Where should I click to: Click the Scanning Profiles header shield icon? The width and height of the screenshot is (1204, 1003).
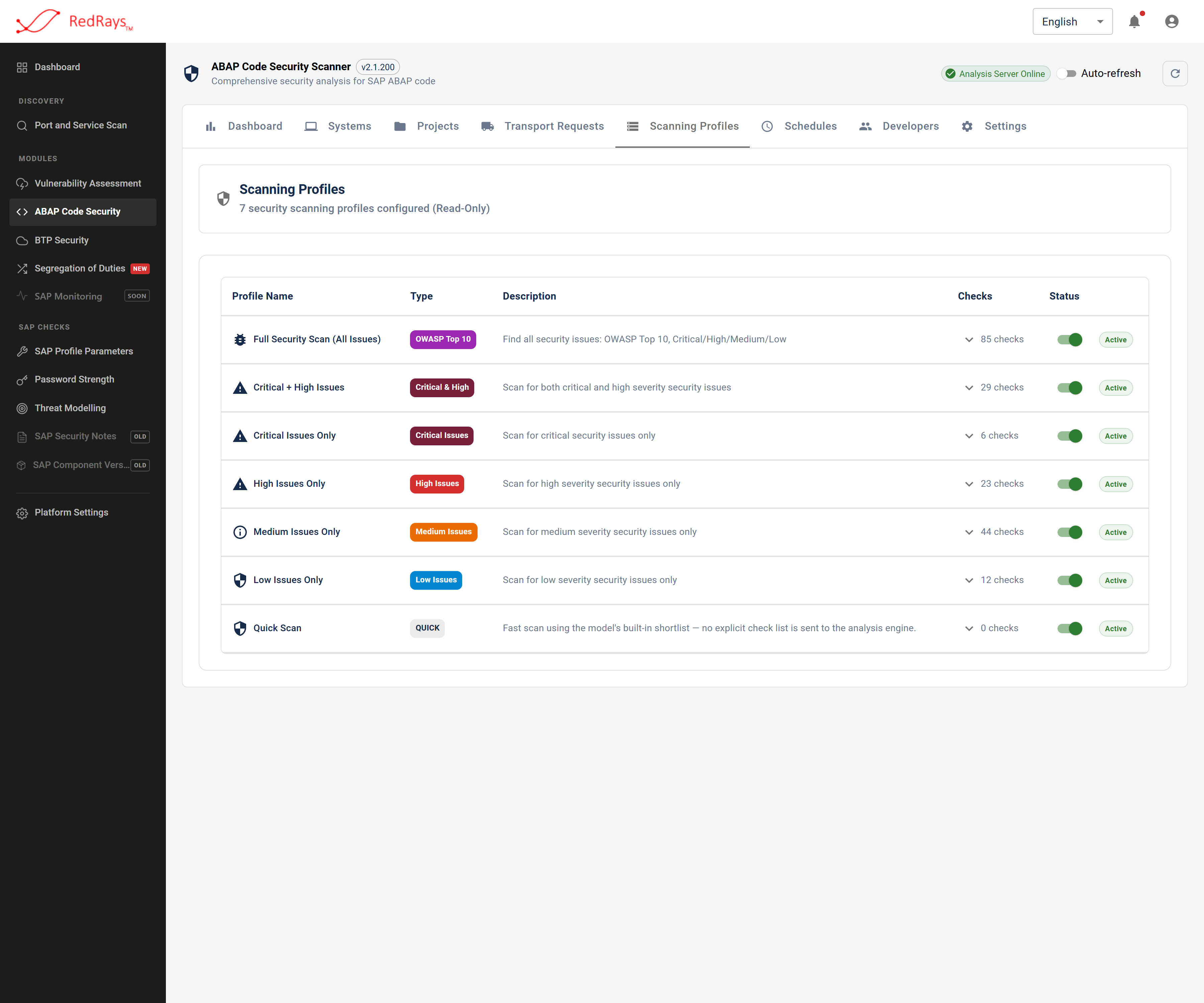[223, 198]
